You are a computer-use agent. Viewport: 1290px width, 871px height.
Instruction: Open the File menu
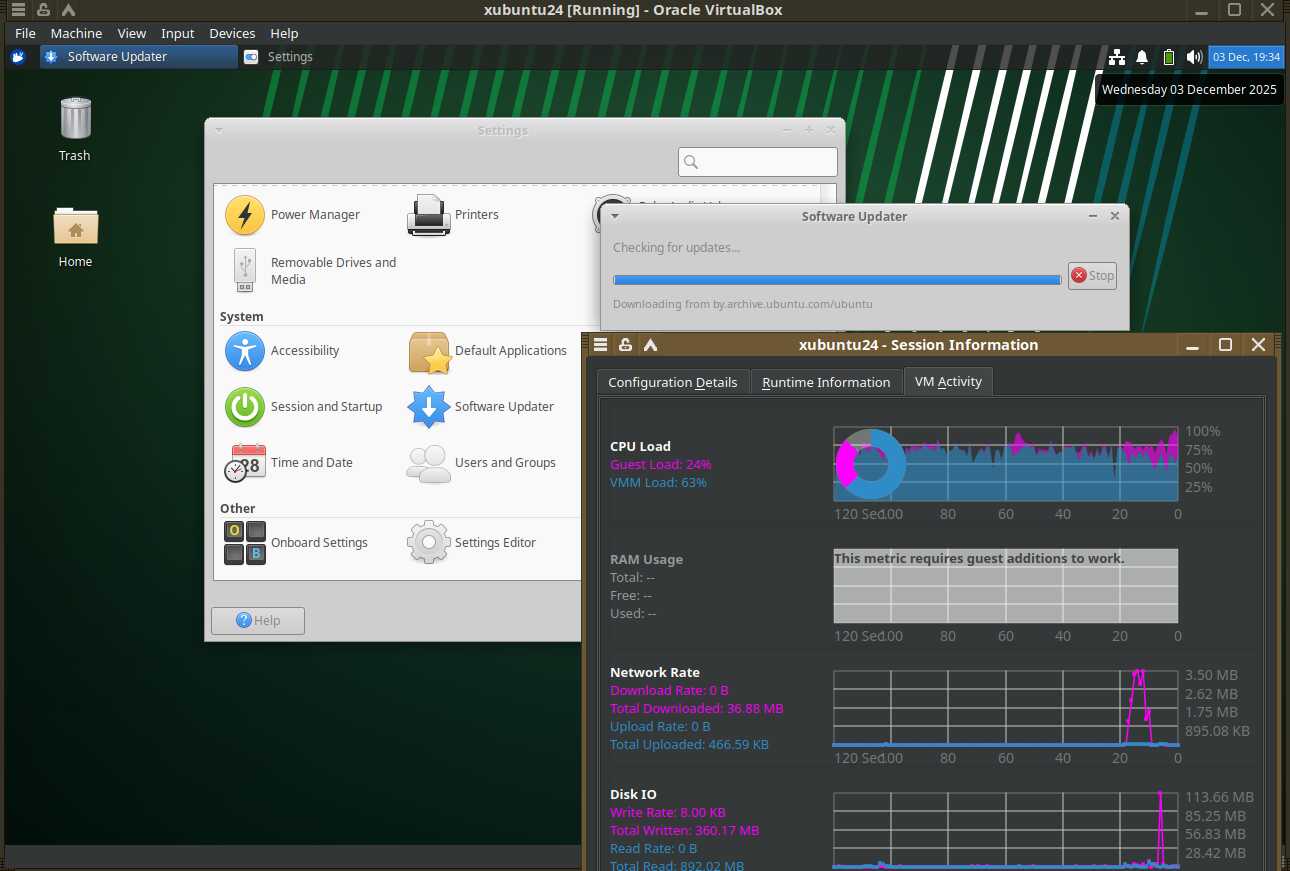pos(25,33)
